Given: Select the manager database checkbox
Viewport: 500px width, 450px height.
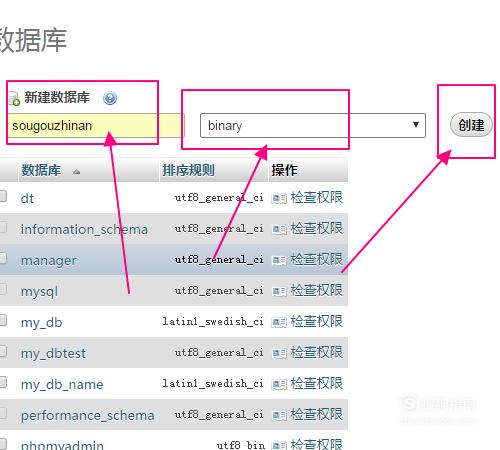Looking at the screenshot, I should (3, 258).
